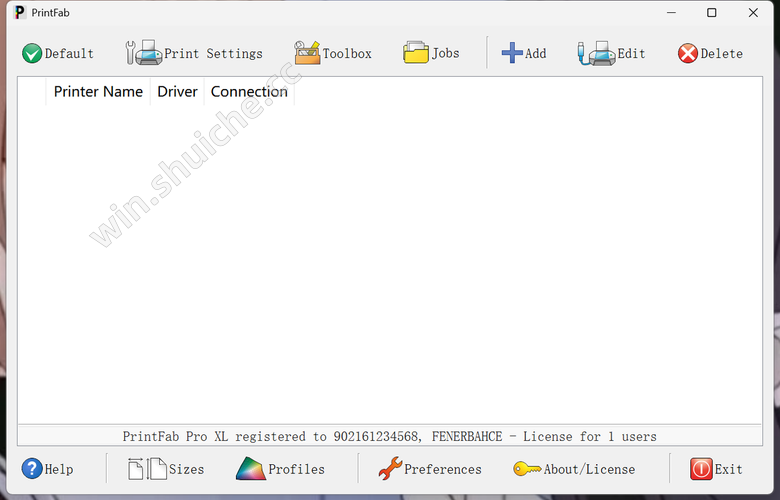
Task: Open Print Settings wrench-printer icon
Action: (x=143, y=53)
